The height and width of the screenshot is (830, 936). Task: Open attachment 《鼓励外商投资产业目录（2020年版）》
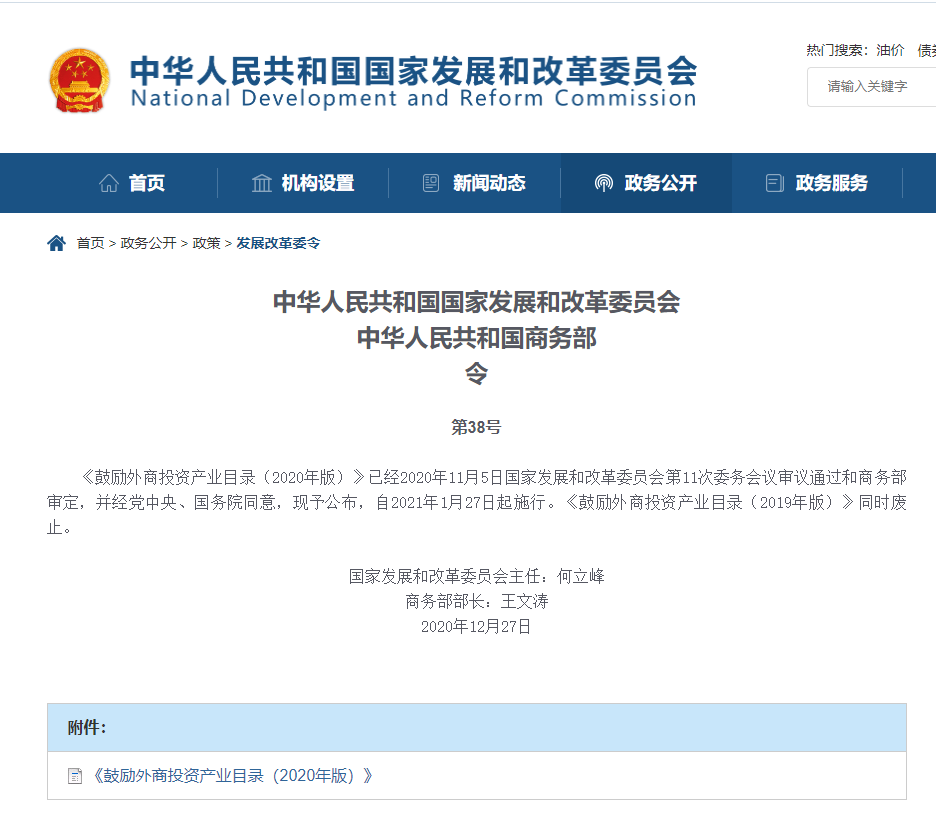(232, 776)
